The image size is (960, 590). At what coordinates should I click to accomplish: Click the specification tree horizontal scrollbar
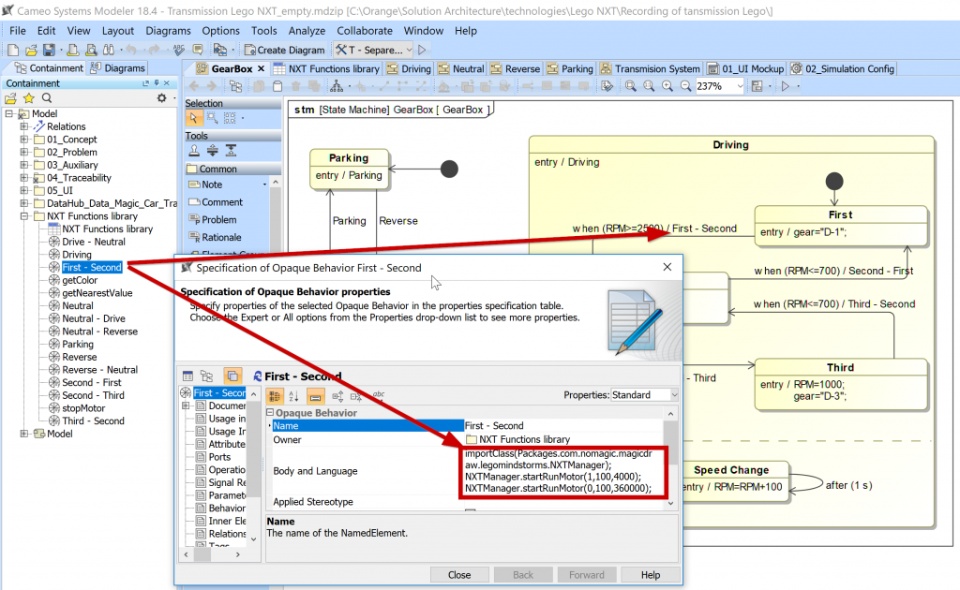(212, 555)
